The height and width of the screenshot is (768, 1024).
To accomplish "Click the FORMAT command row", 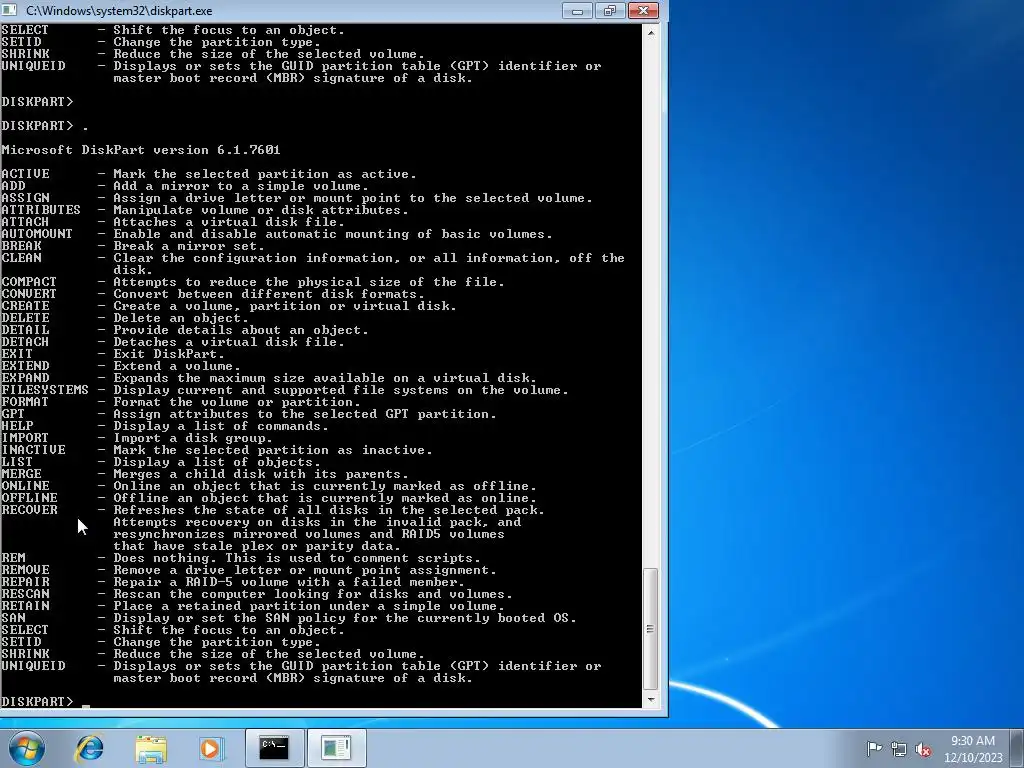I will pos(181,402).
